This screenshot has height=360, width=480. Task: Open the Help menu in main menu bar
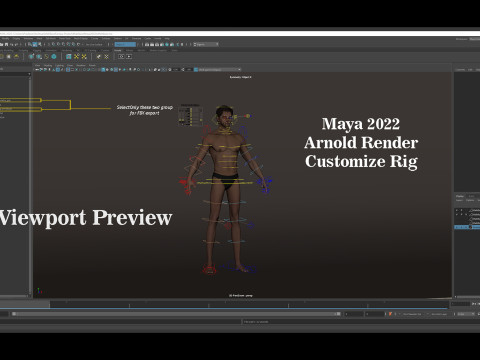[x=167, y=38]
